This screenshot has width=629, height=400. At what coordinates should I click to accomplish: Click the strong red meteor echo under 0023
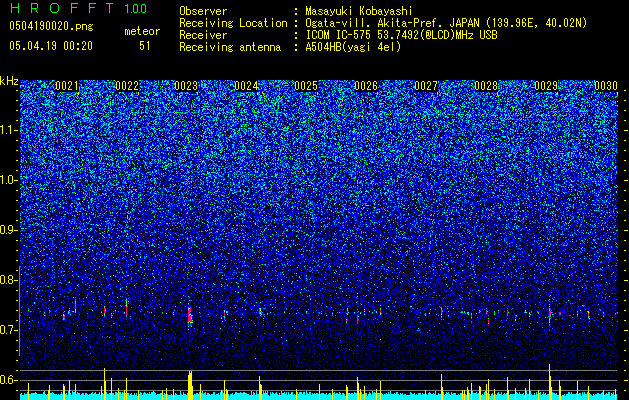pyautogui.click(x=190, y=315)
